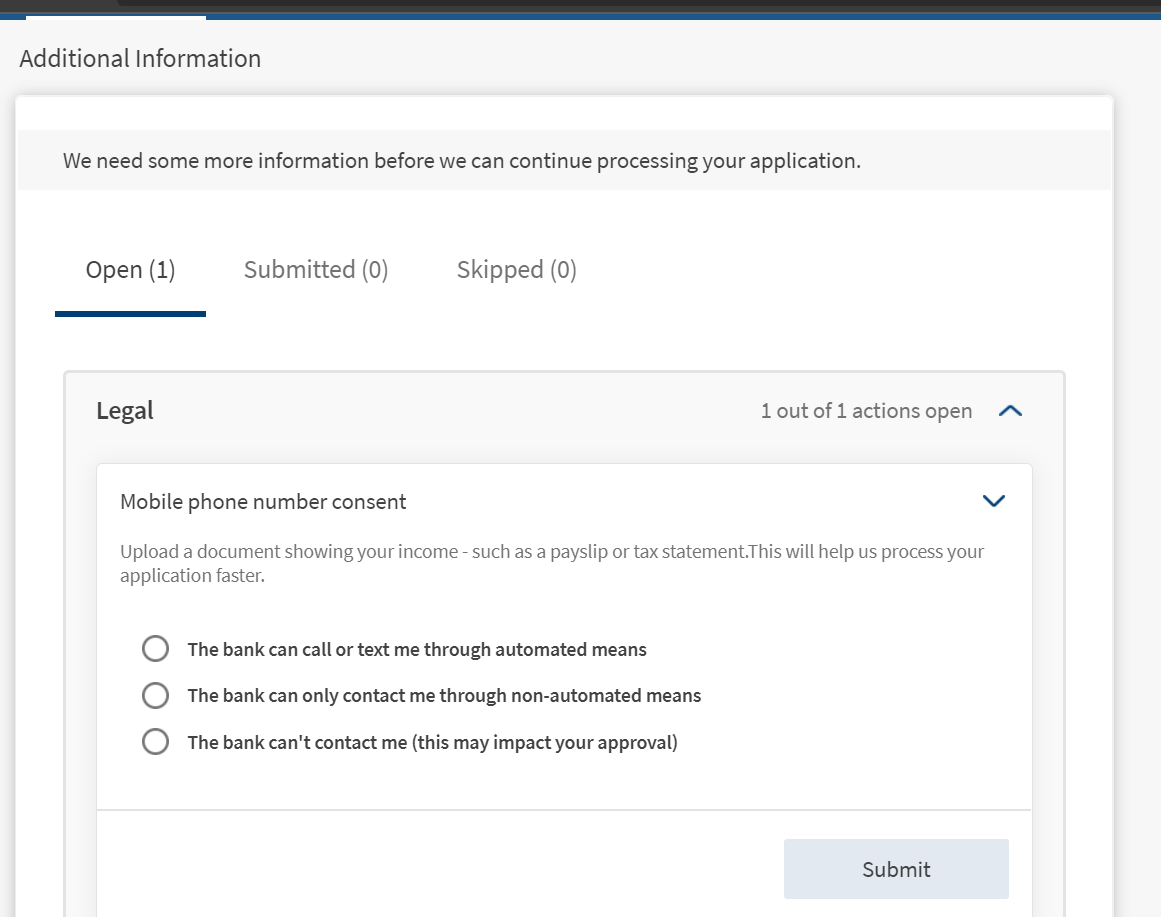1161x917 pixels.
Task: Click the Additional Information page heading
Action: click(140, 59)
